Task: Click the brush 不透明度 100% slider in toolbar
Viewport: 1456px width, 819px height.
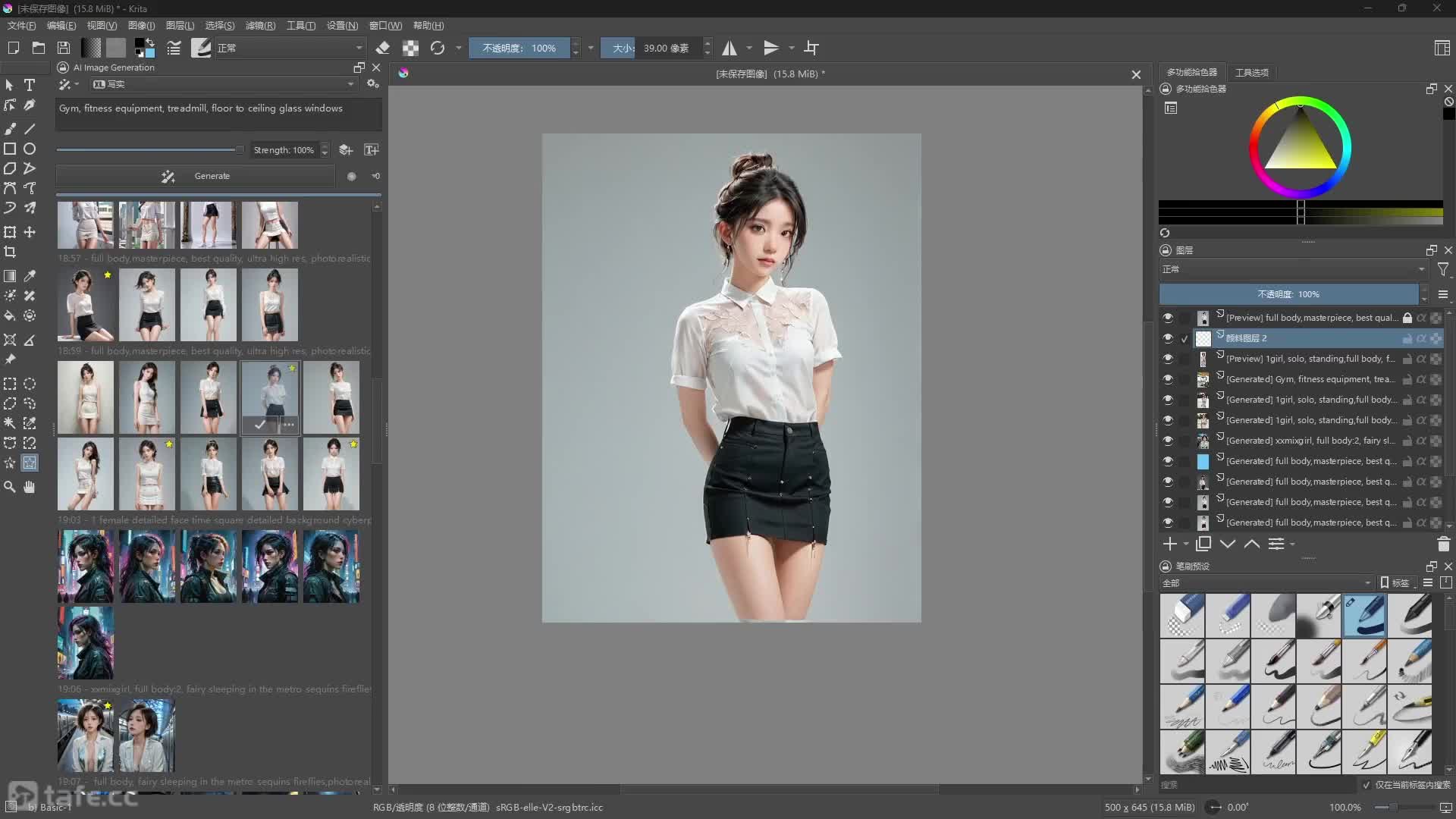Action: click(x=519, y=48)
